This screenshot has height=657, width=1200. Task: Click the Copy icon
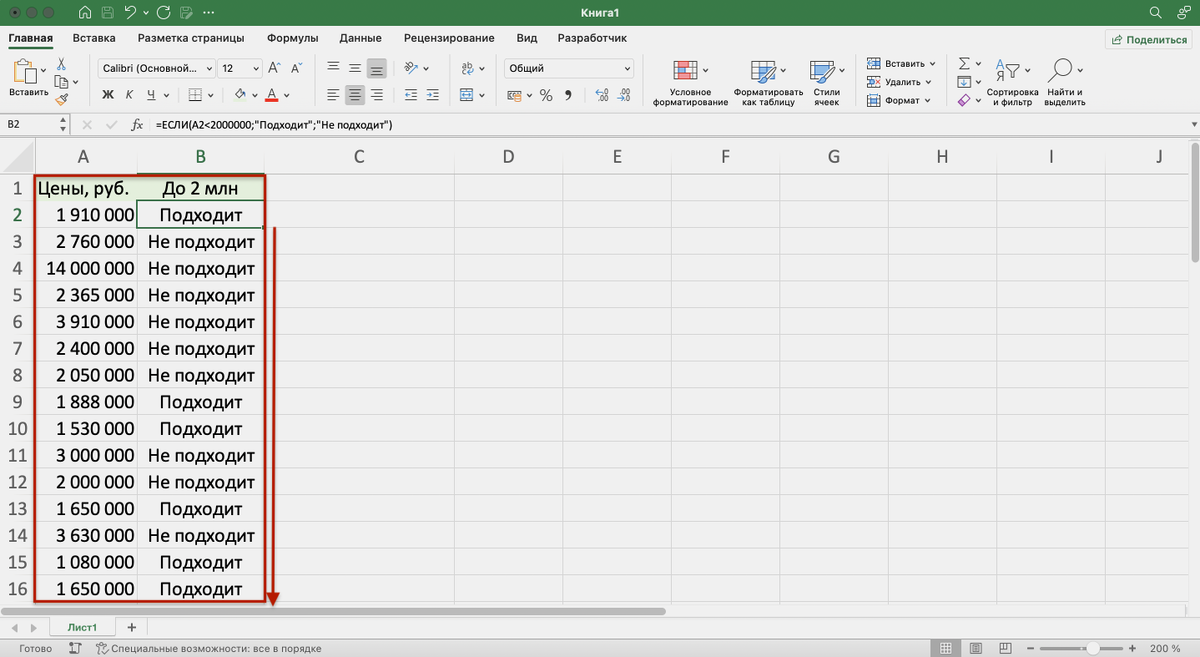pos(61,81)
